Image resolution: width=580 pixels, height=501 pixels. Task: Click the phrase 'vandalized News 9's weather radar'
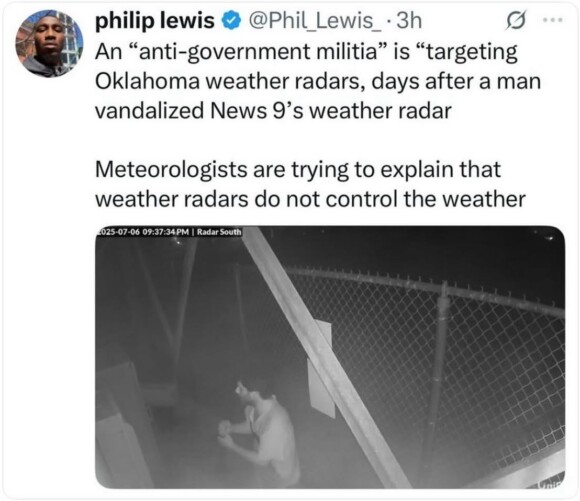click(x=273, y=111)
